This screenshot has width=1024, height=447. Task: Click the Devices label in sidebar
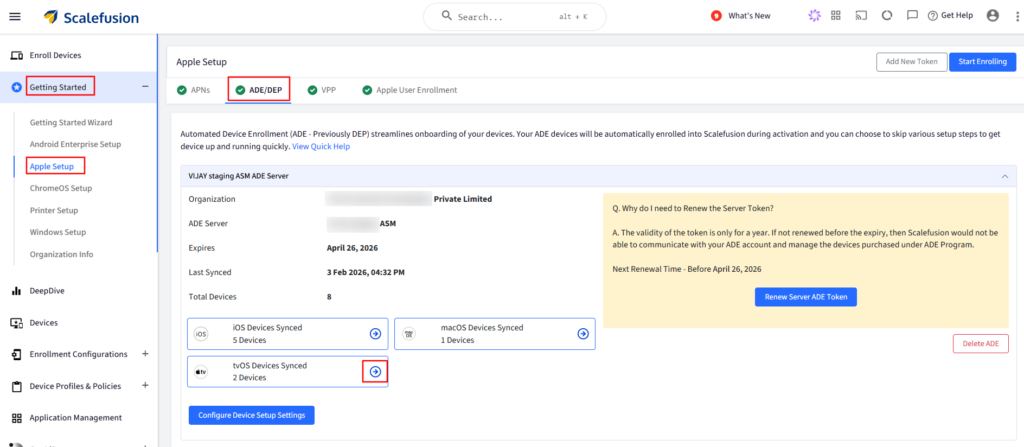point(44,323)
